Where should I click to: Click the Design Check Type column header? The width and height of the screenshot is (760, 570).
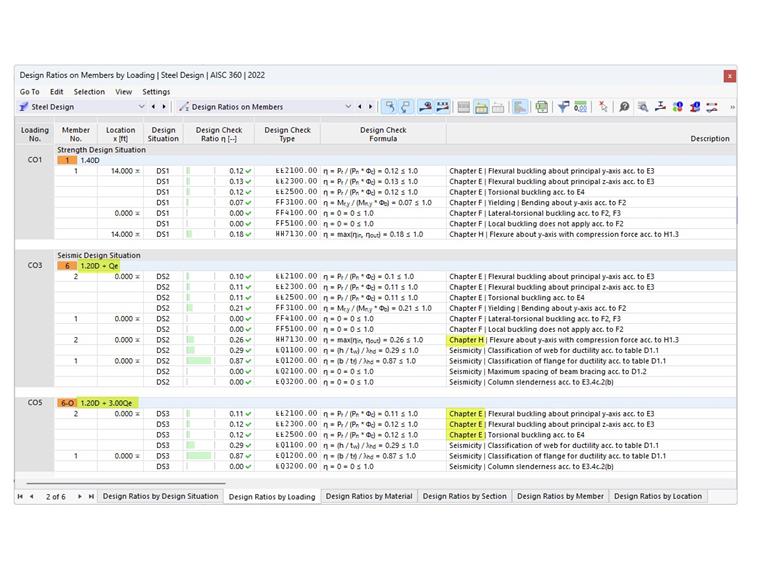coord(287,134)
